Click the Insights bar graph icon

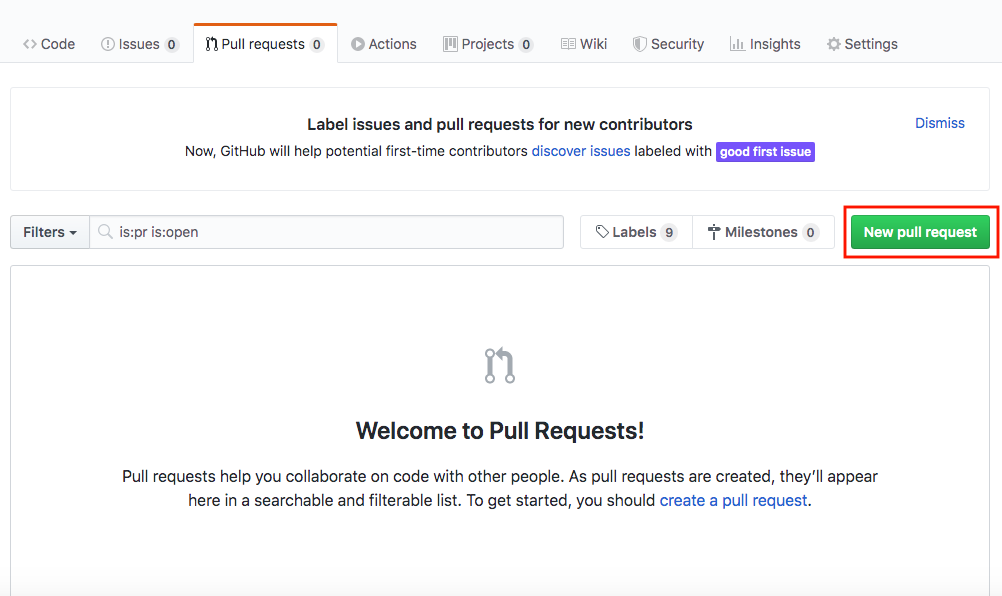[x=737, y=44]
